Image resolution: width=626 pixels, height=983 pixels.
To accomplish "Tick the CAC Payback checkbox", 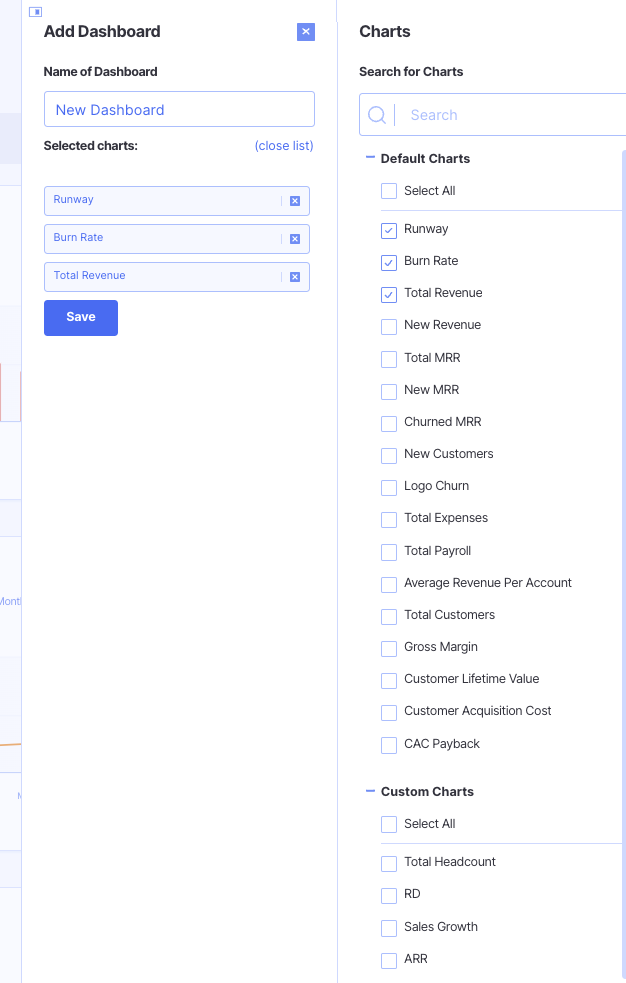I will pos(389,745).
